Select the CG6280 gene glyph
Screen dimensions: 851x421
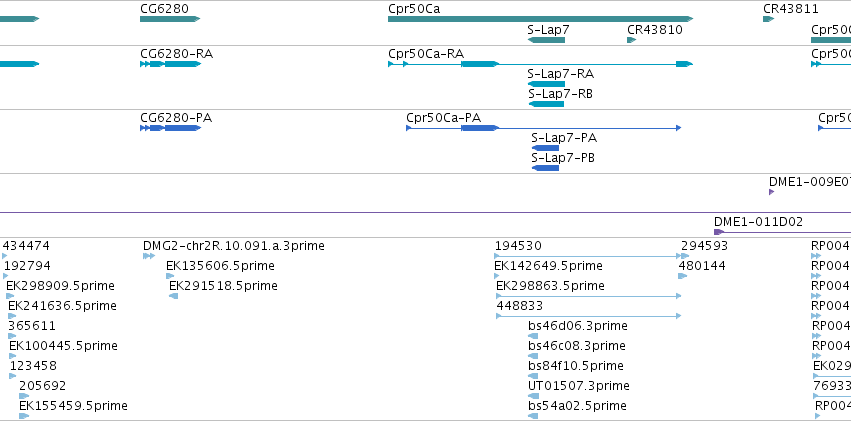tap(170, 19)
